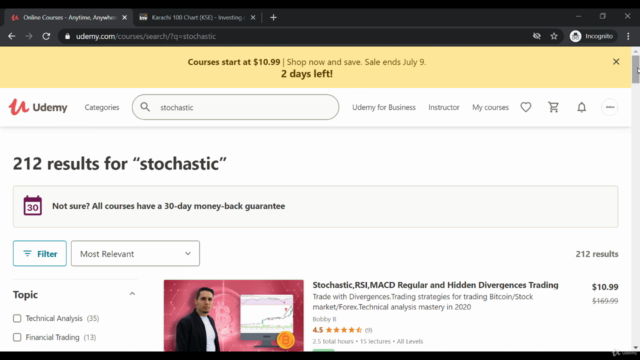Click the browser back arrow
The height and width of the screenshot is (360, 640).
coord(11,36)
